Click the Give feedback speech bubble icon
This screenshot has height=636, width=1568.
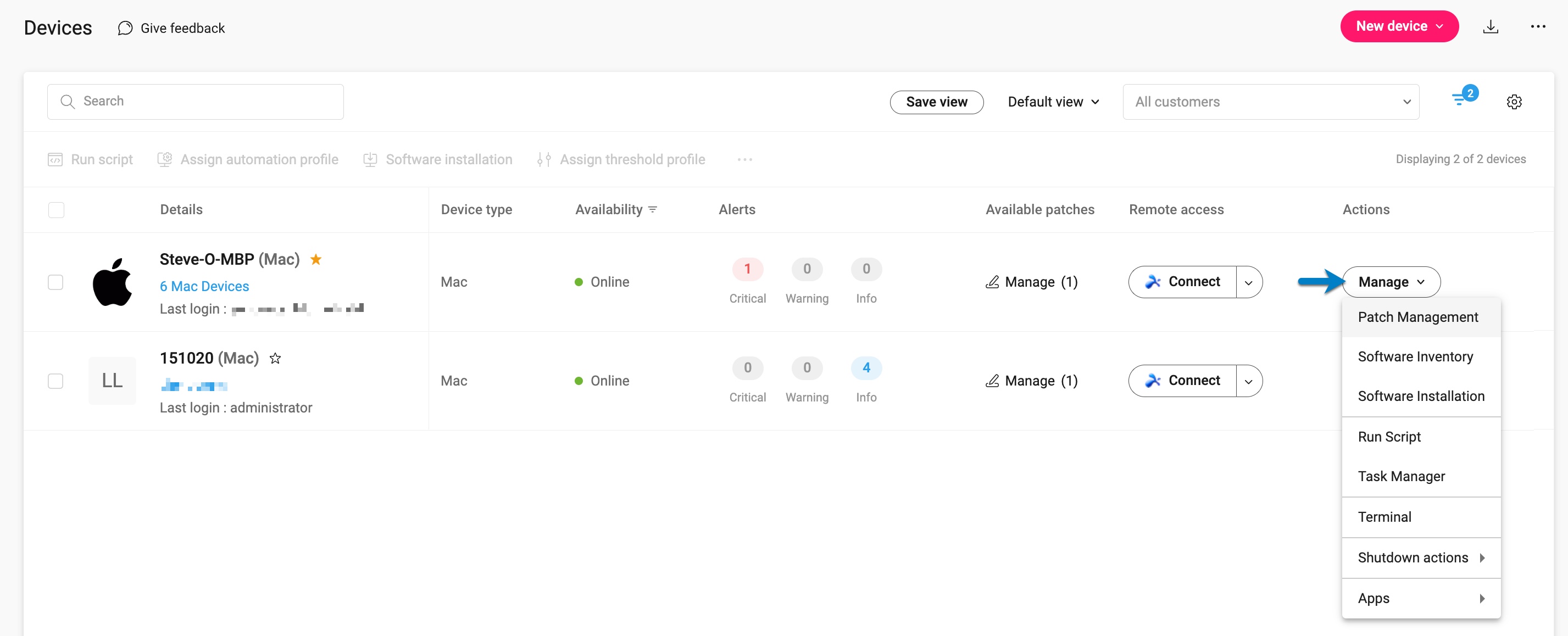pyautogui.click(x=125, y=28)
